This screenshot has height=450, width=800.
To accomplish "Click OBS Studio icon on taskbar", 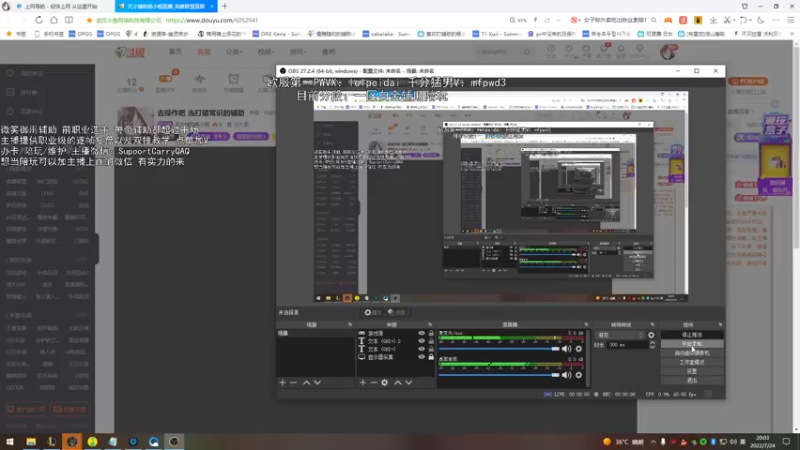I will point(174,441).
